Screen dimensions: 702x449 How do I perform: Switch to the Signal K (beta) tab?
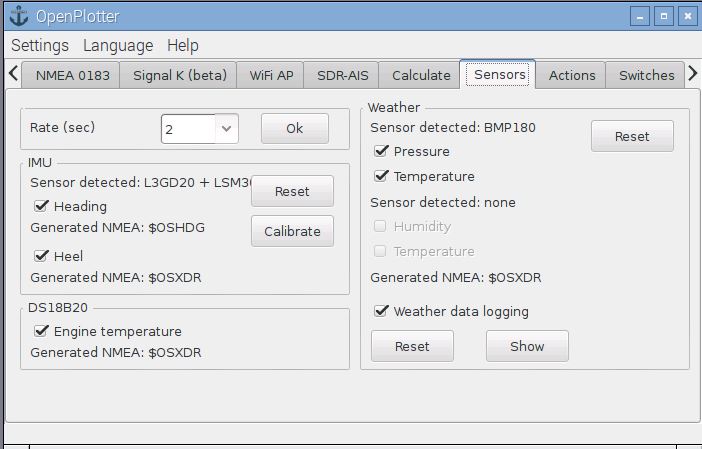[x=180, y=75]
